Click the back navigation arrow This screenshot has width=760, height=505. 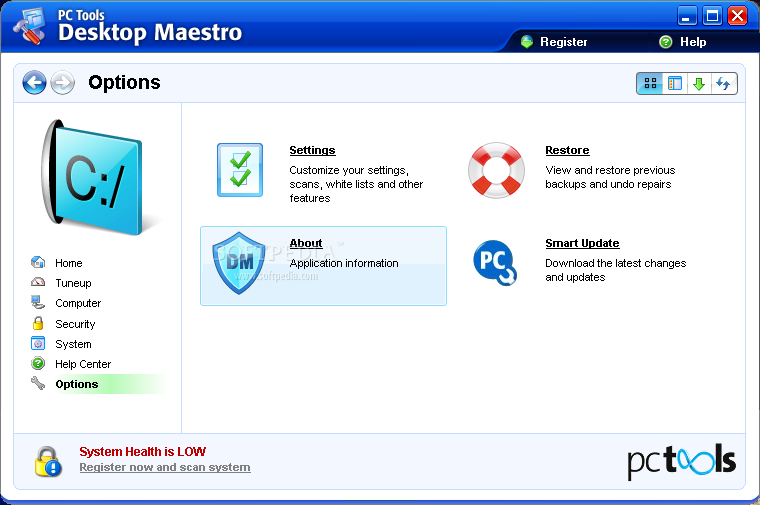click(x=34, y=83)
